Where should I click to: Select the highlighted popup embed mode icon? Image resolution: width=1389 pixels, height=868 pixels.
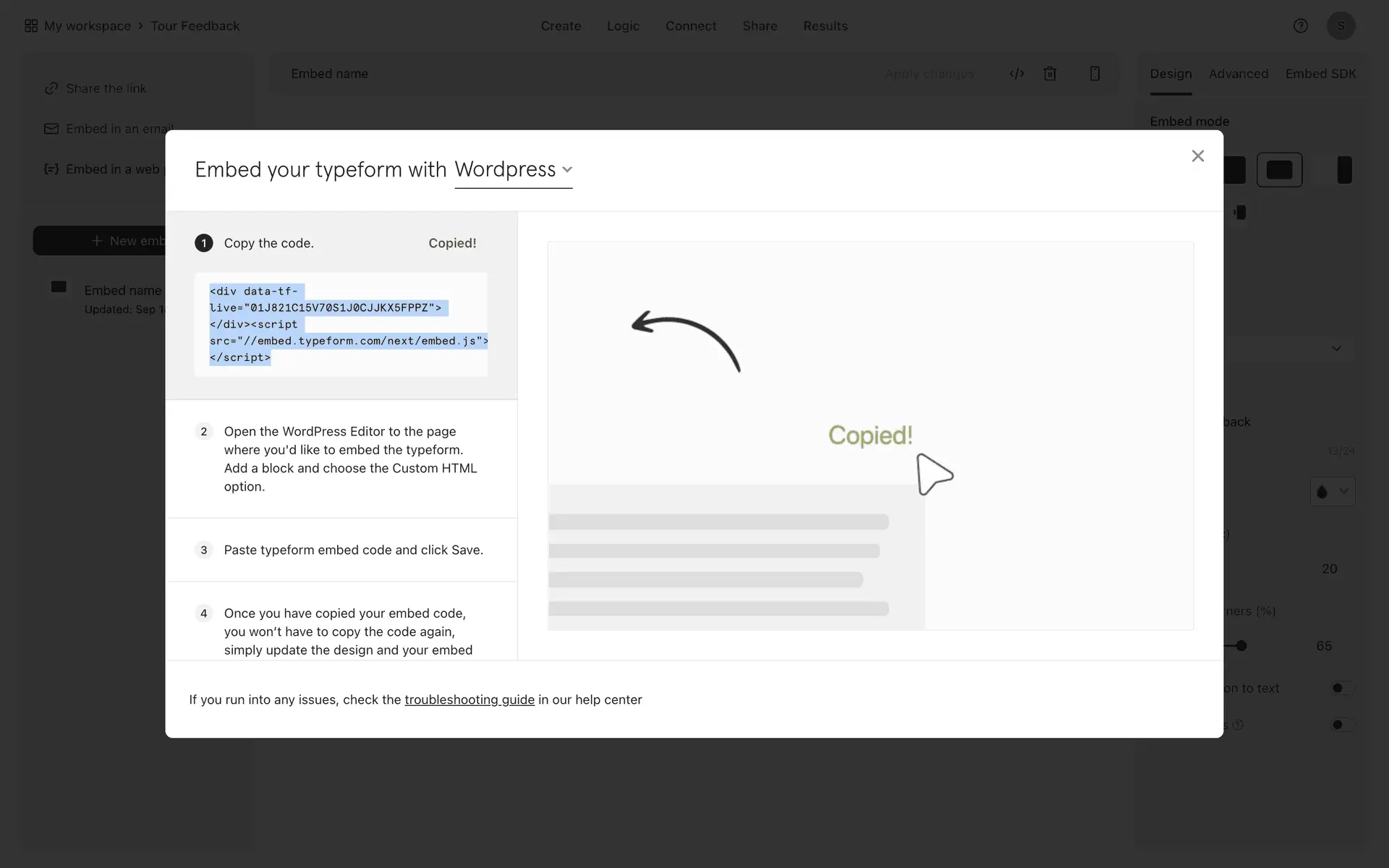1279,170
